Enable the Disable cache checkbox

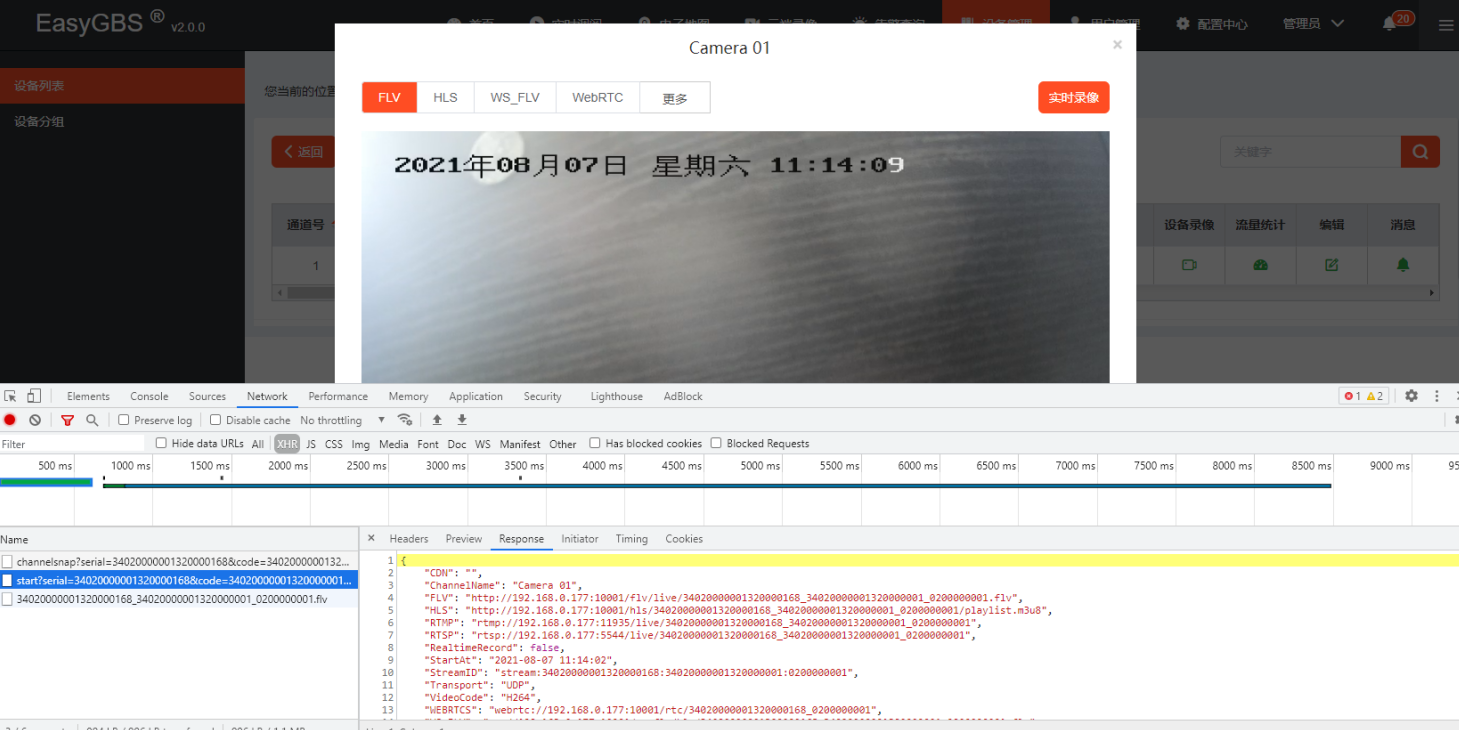215,420
